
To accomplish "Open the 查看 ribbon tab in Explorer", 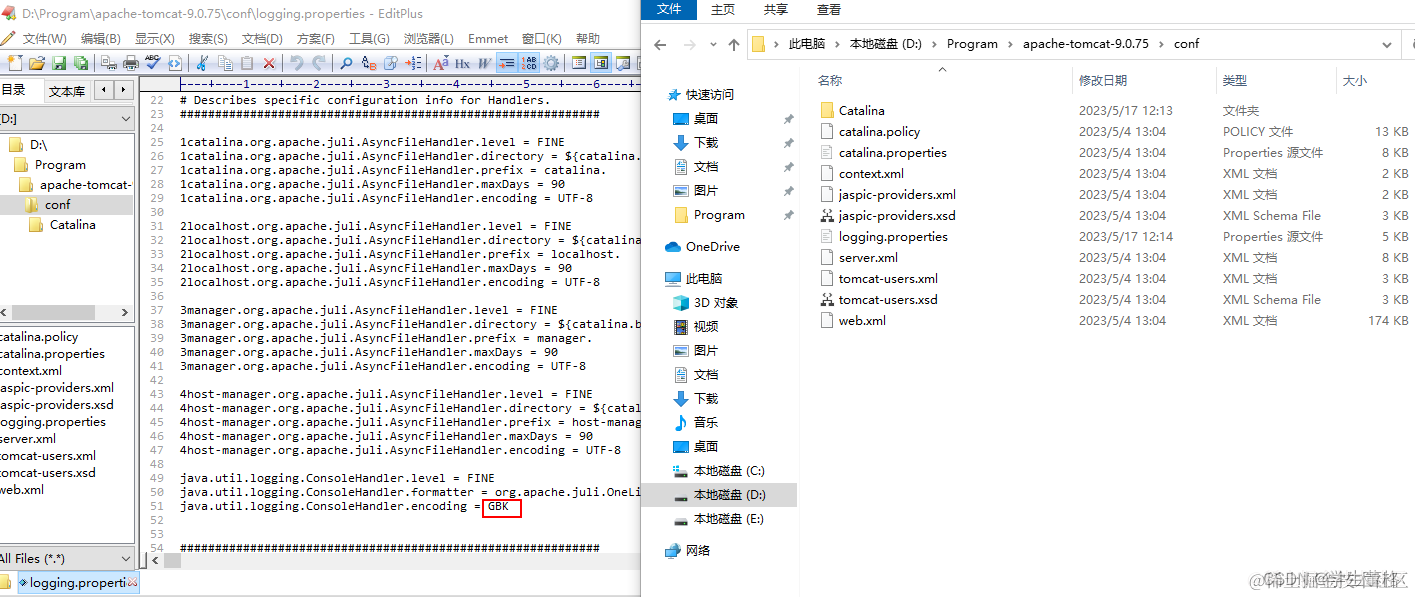I will (x=829, y=9).
